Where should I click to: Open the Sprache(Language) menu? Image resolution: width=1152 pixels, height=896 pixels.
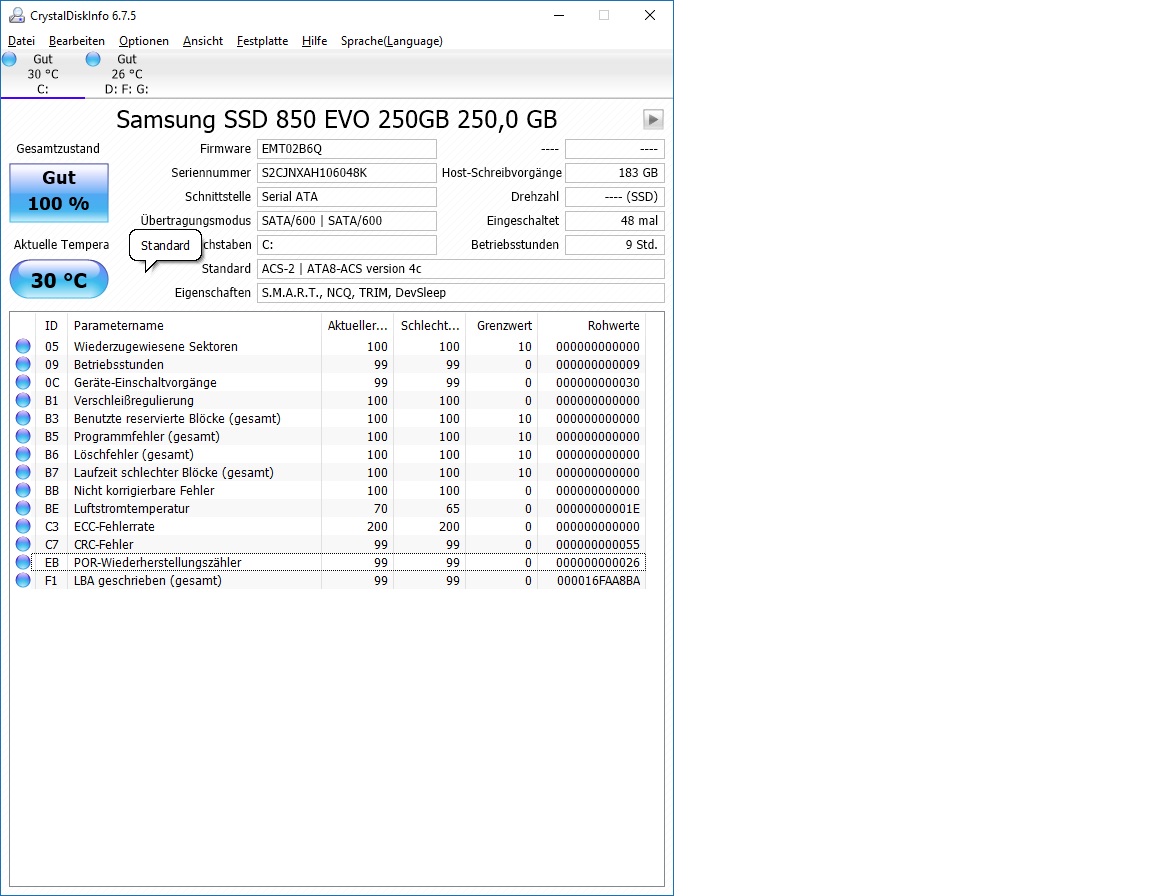pos(392,41)
